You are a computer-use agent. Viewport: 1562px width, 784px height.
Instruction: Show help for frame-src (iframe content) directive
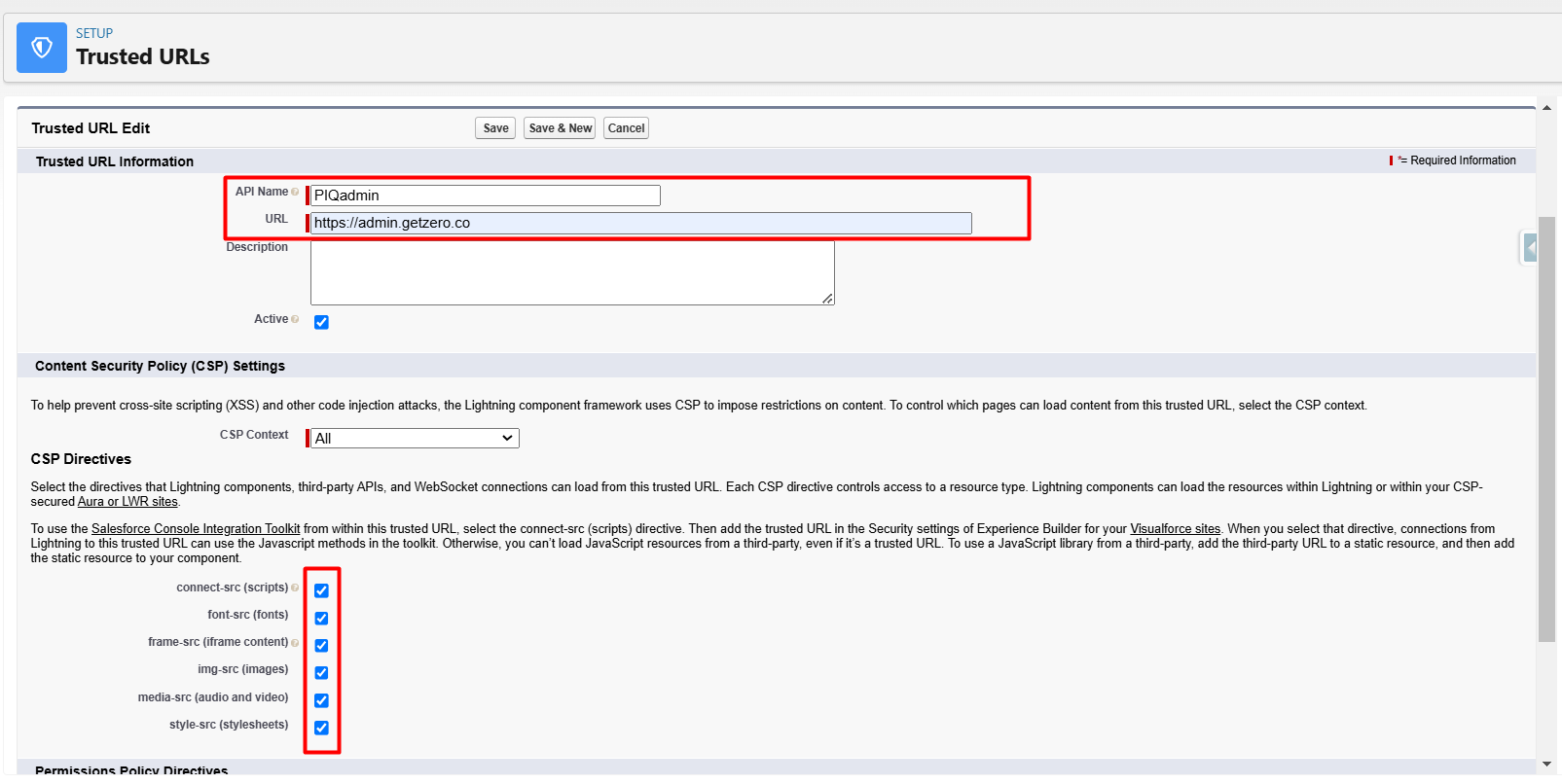[295, 642]
